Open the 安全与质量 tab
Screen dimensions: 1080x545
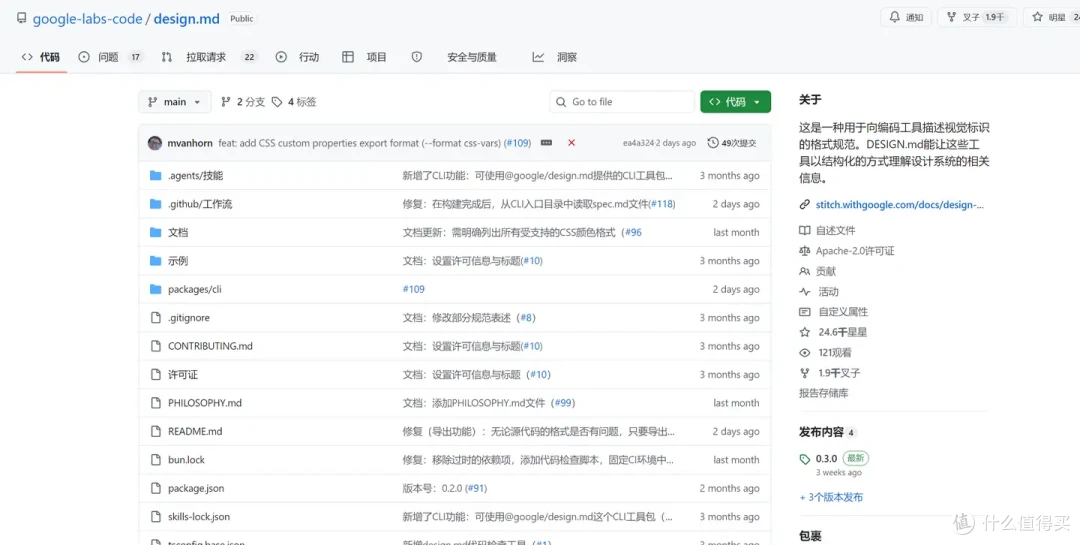tap(455, 57)
